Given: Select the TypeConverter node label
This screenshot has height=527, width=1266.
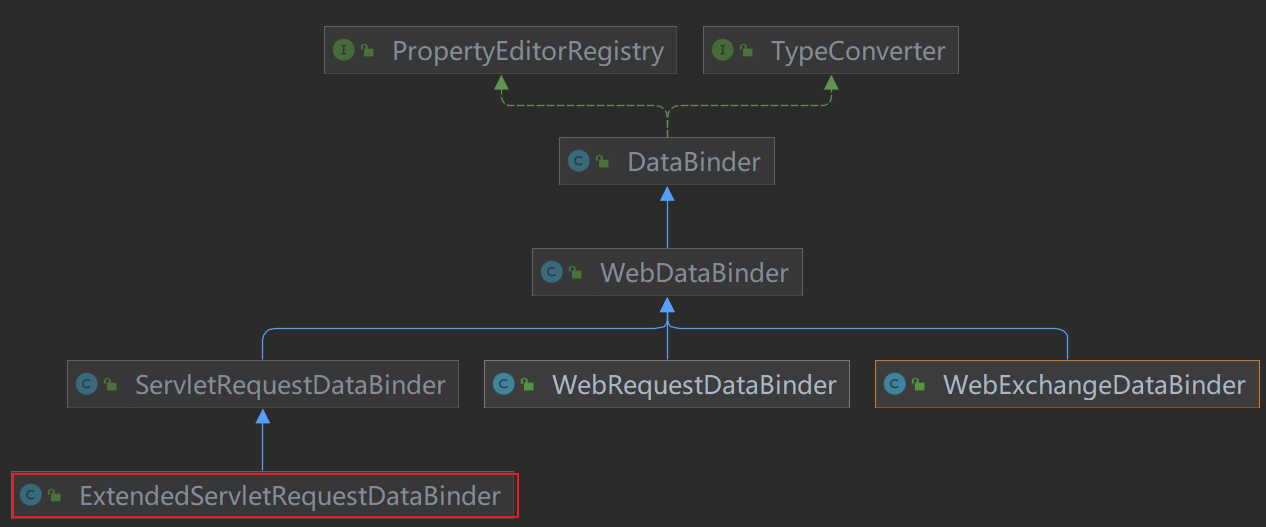Looking at the screenshot, I should [858, 51].
